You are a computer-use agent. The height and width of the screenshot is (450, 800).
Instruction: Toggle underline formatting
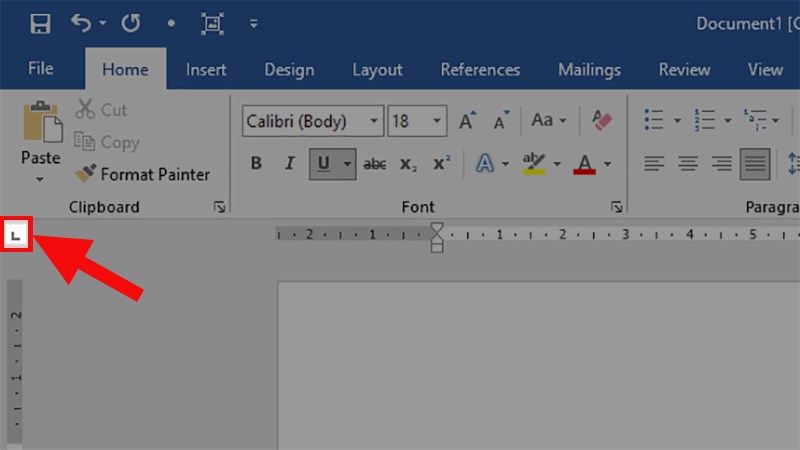pos(323,163)
